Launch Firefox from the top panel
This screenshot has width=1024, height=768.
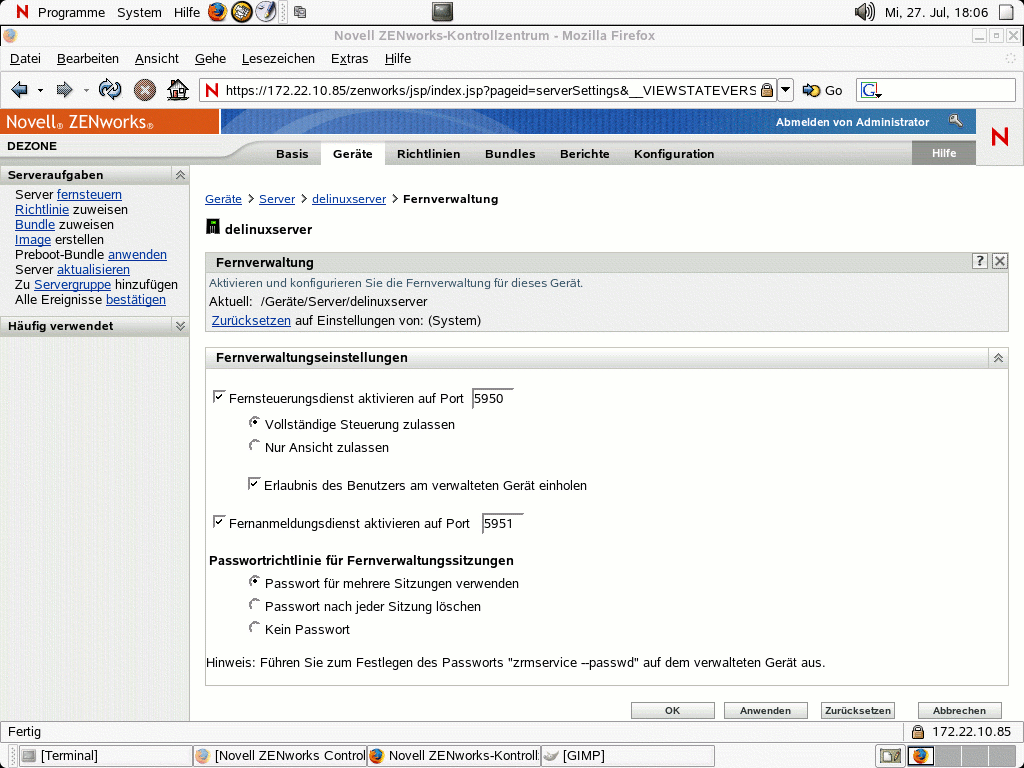point(217,12)
